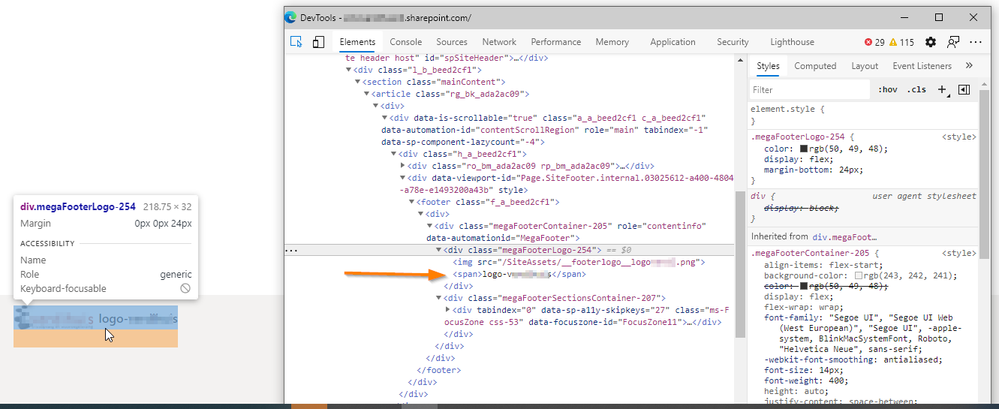Toggle the computed styles sidebar icon
This screenshot has width=999, height=409.
pyautogui.click(x=964, y=90)
